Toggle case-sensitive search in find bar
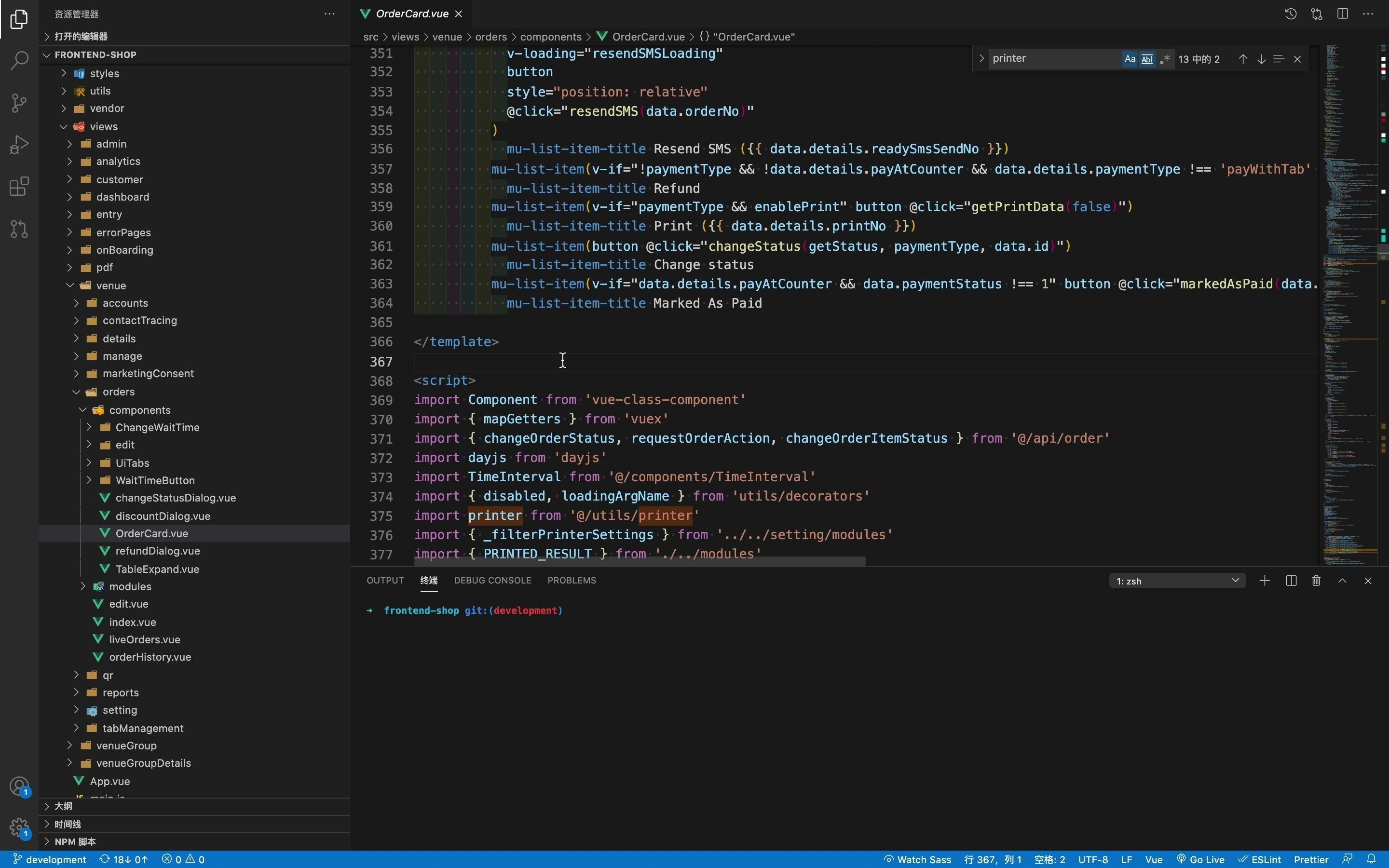The image size is (1389, 868). point(1129,58)
